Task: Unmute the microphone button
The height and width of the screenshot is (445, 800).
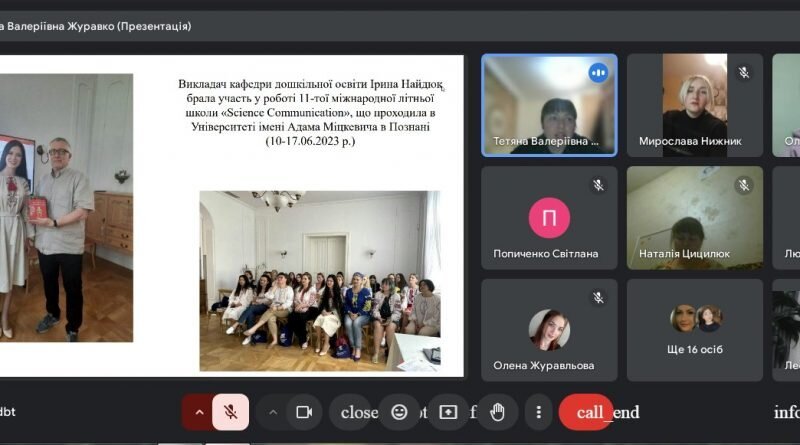Action: coord(231,412)
